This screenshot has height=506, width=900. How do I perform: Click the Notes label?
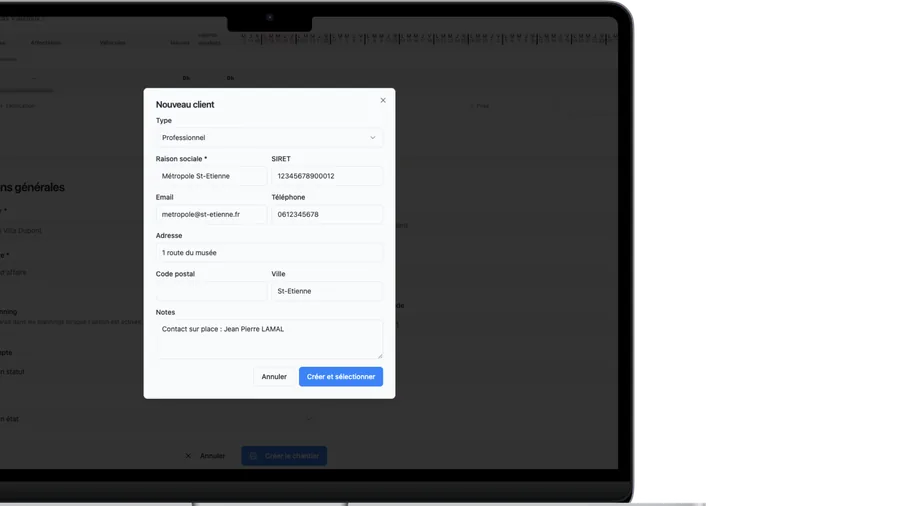point(165,312)
